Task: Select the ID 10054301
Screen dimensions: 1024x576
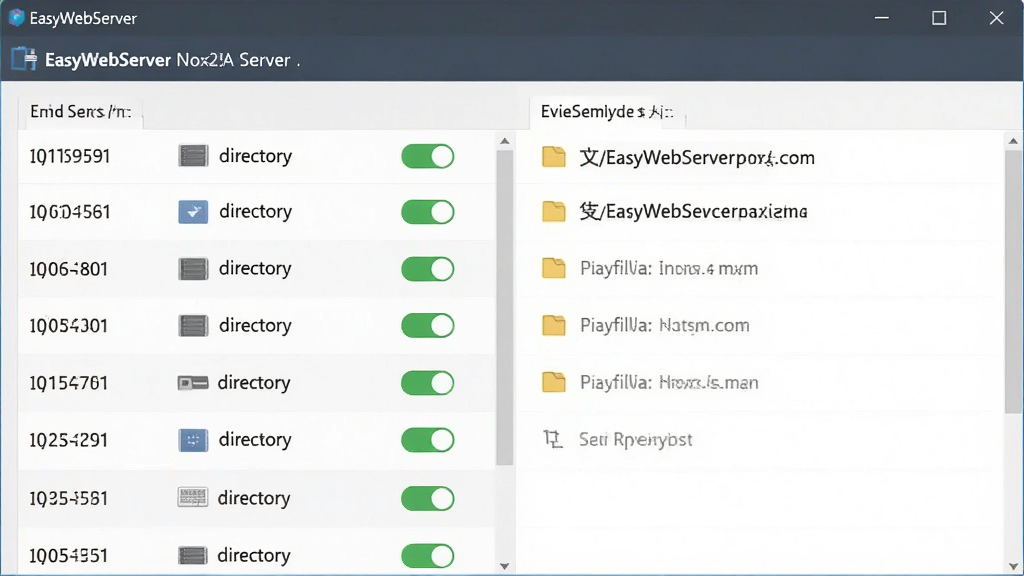Action: coord(69,326)
